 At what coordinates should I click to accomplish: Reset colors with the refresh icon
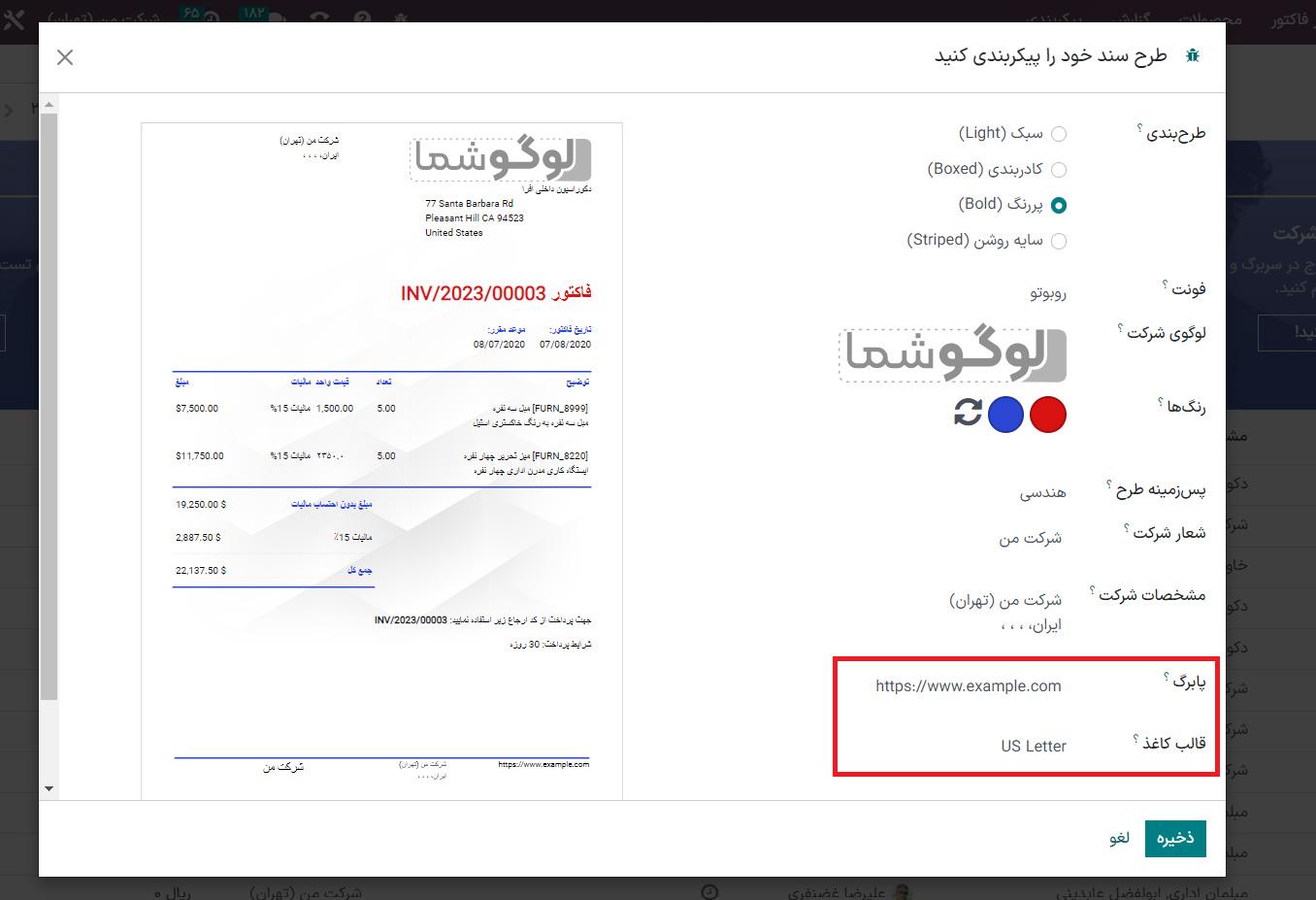[968, 413]
